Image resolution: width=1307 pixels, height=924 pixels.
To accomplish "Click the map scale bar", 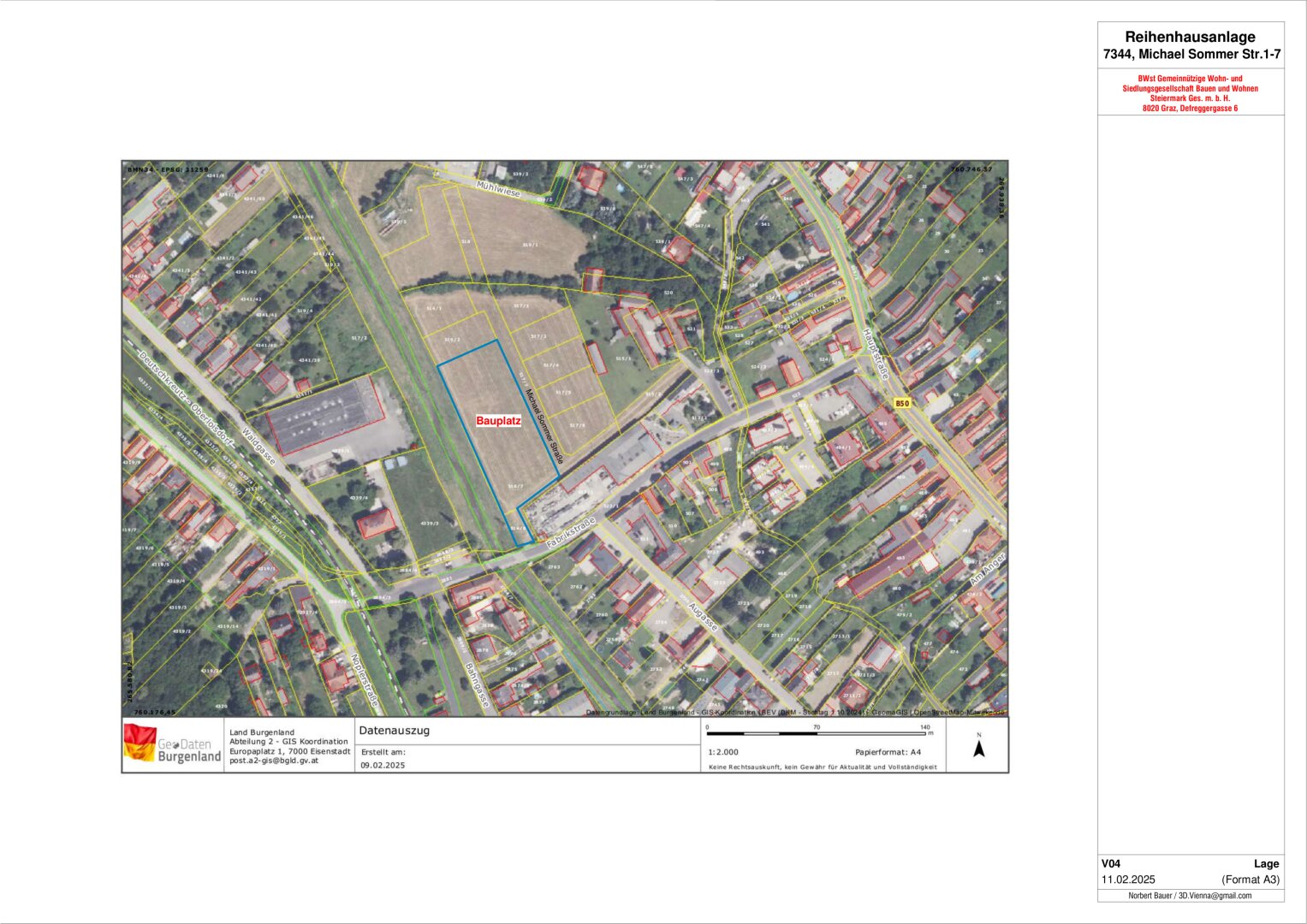I will click(x=816, y=733).
